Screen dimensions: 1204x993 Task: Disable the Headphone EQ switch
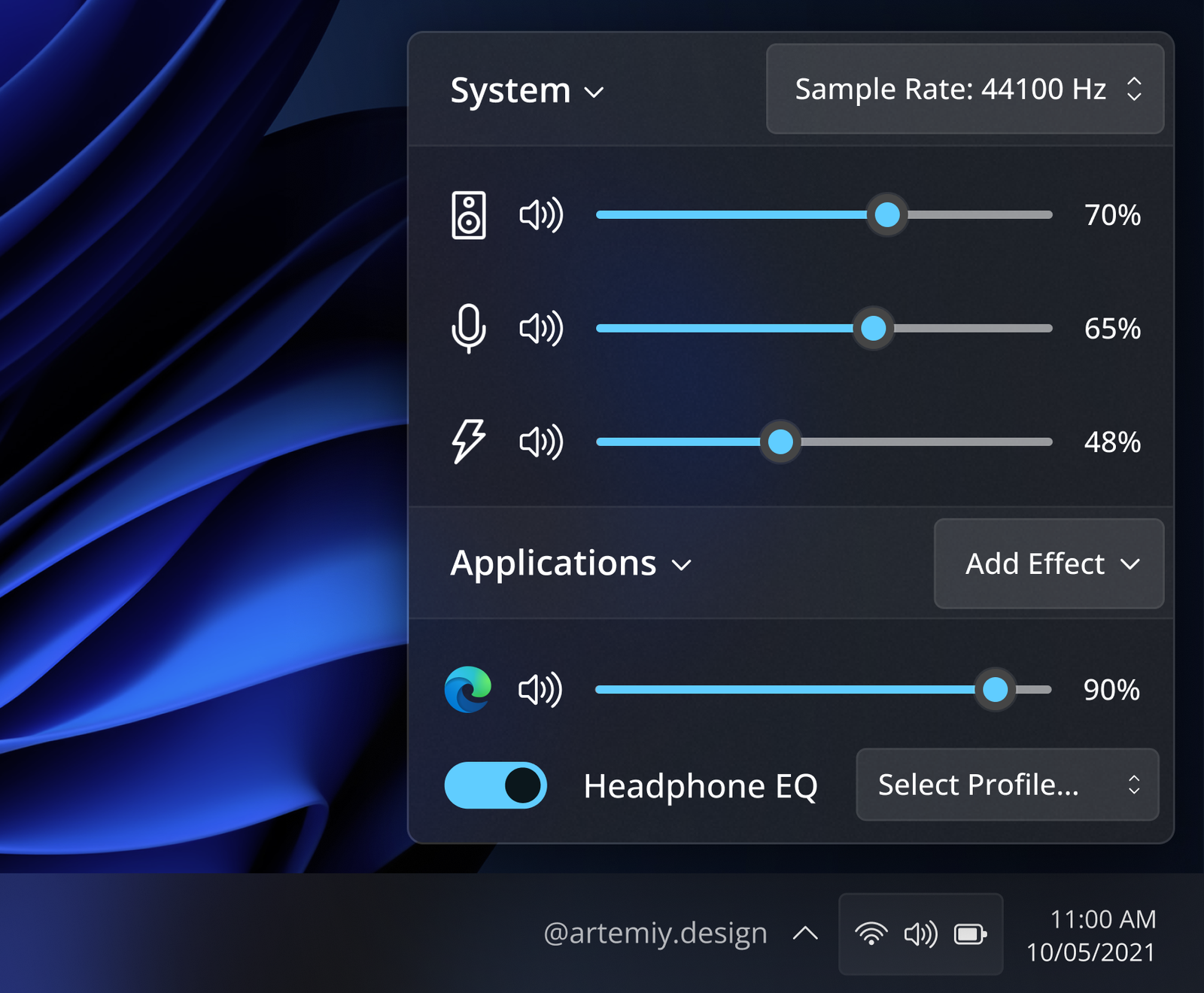click(x=496, y=785)
